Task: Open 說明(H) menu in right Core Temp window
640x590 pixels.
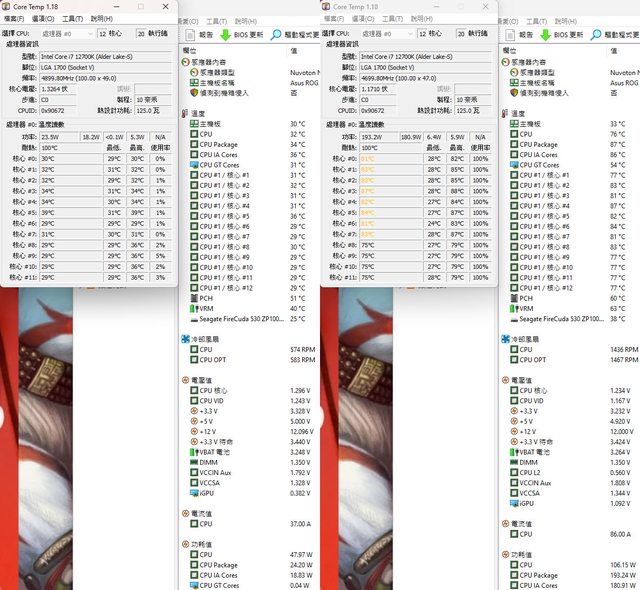Action: (x=422, y=18)
